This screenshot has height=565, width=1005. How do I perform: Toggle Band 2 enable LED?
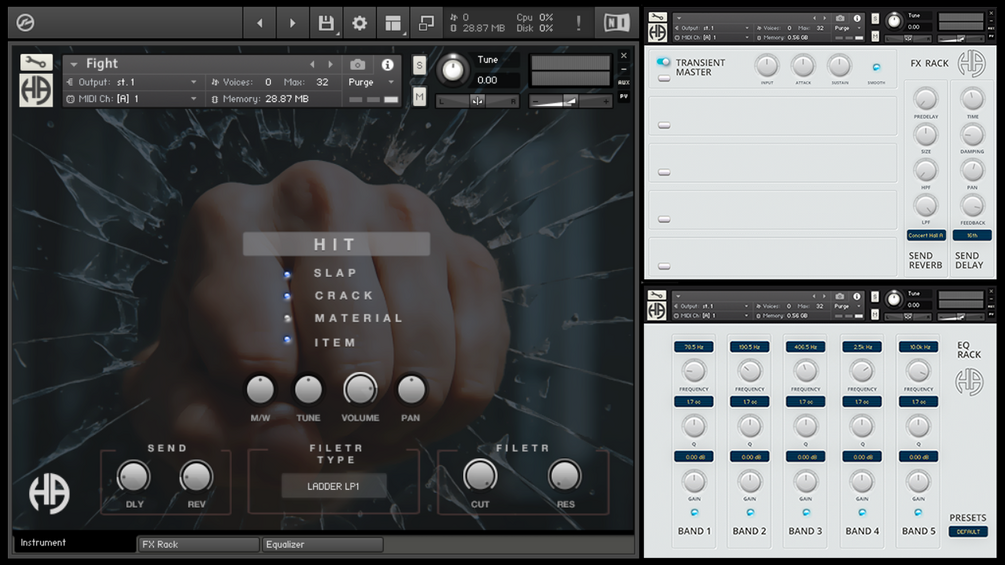coord(750,512)
